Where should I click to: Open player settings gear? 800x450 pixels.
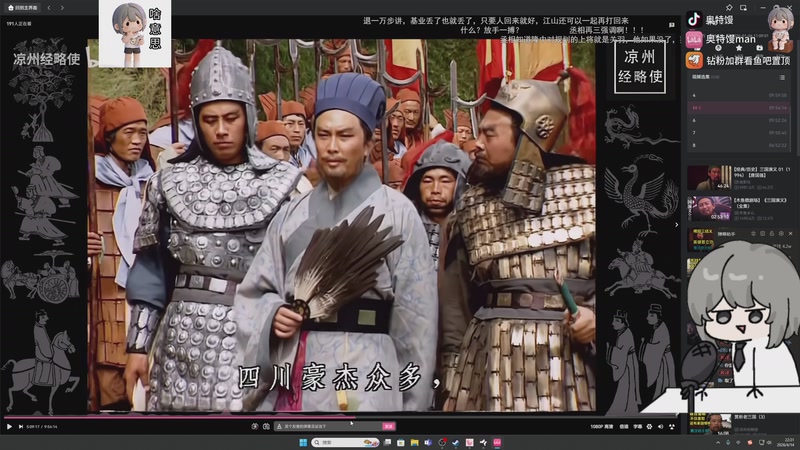[x=649, y=427]
